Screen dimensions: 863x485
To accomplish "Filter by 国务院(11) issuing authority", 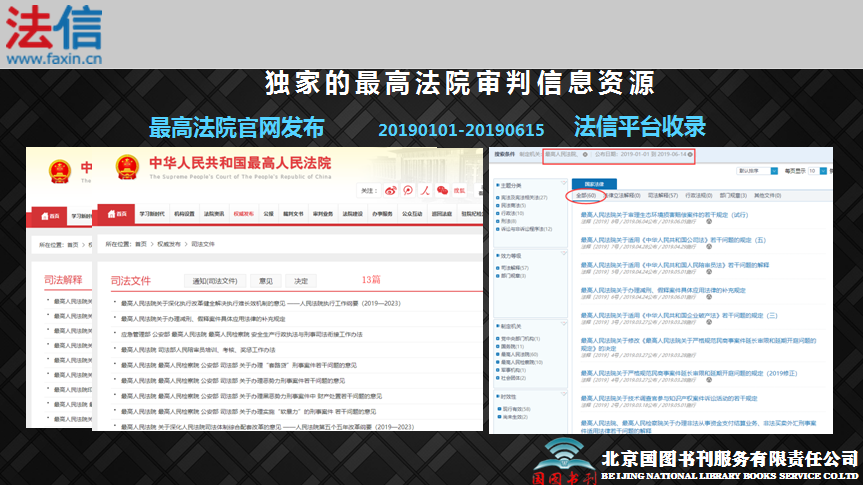I will (512, 347).
